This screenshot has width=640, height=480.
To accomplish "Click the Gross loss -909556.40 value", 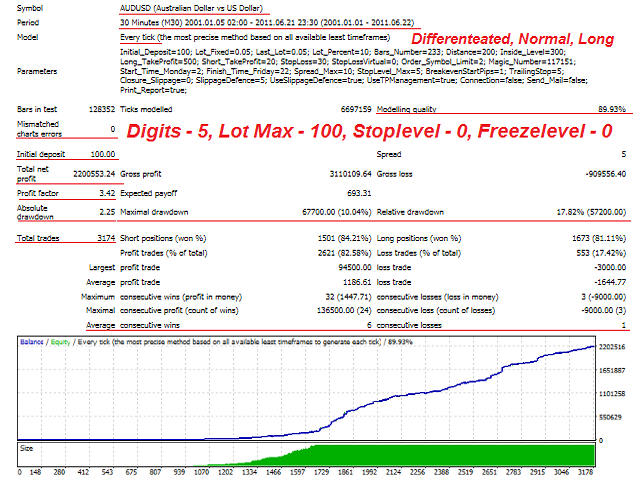I will coord(606,174).
